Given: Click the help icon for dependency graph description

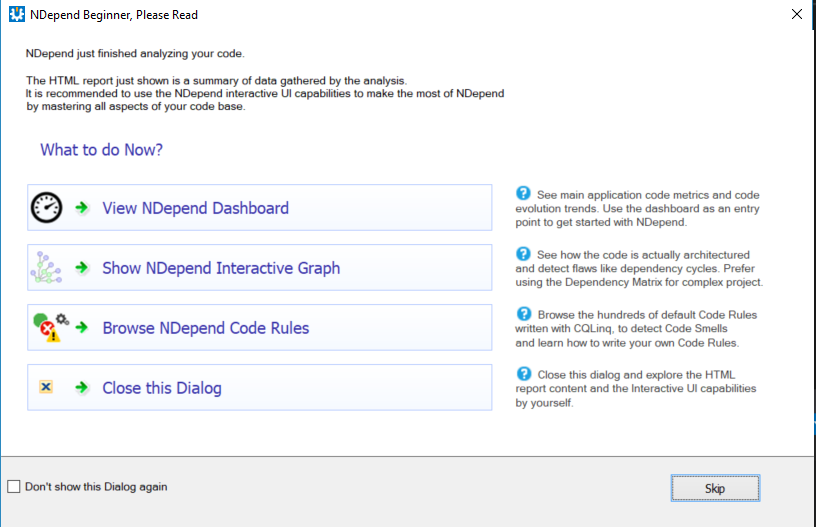Looking at the screenshot, I should [x=523, y=254].
